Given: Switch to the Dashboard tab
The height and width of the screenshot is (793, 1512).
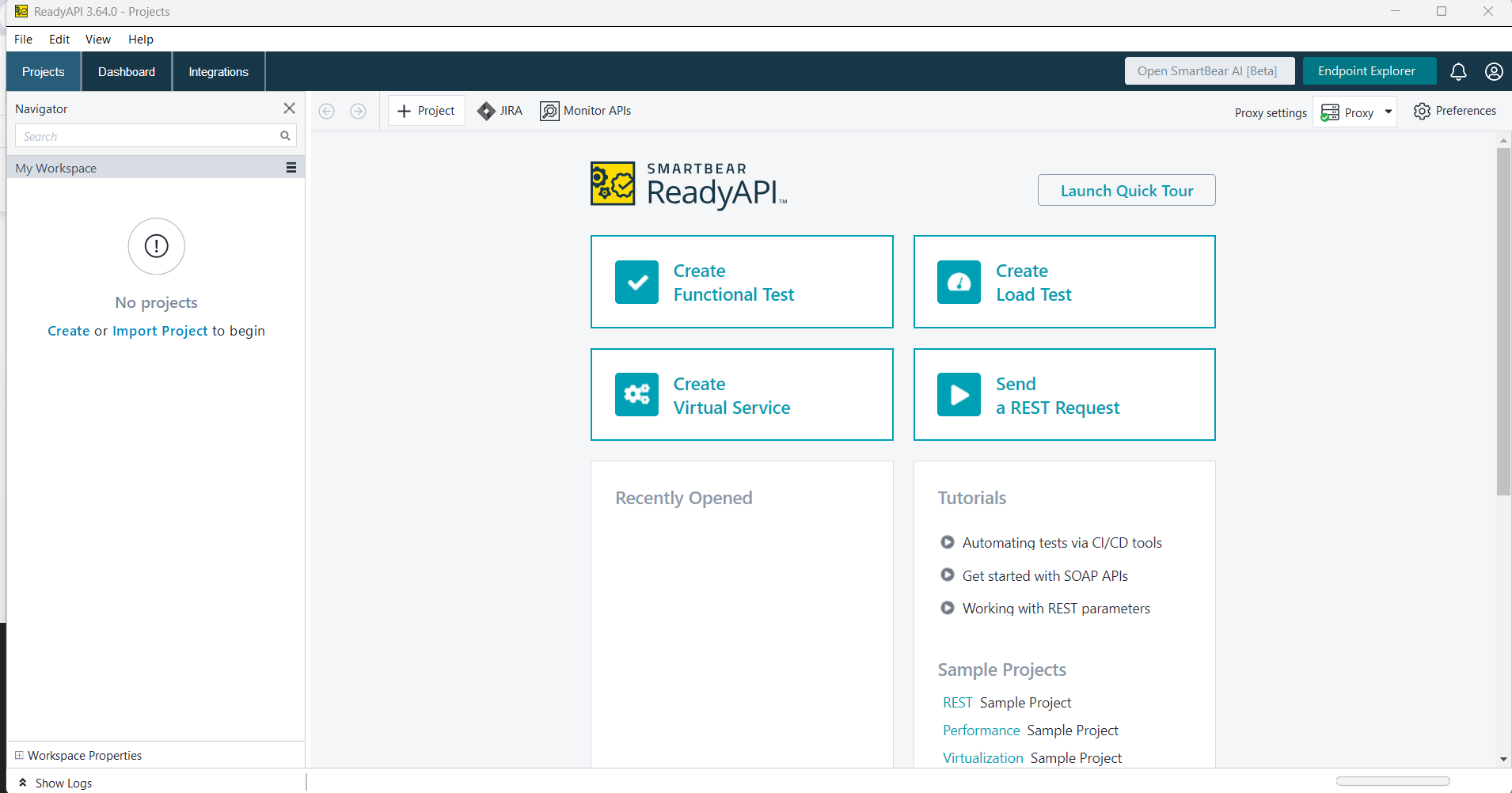Looking at the screenshot, I should tap(127, 72).
